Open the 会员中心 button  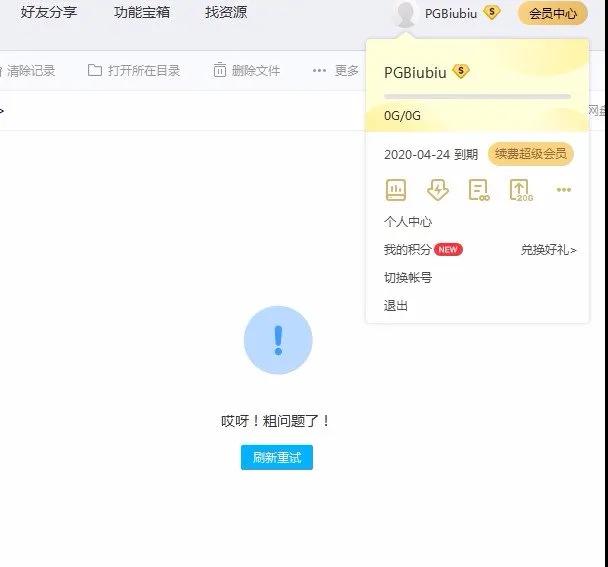[552, 13]
